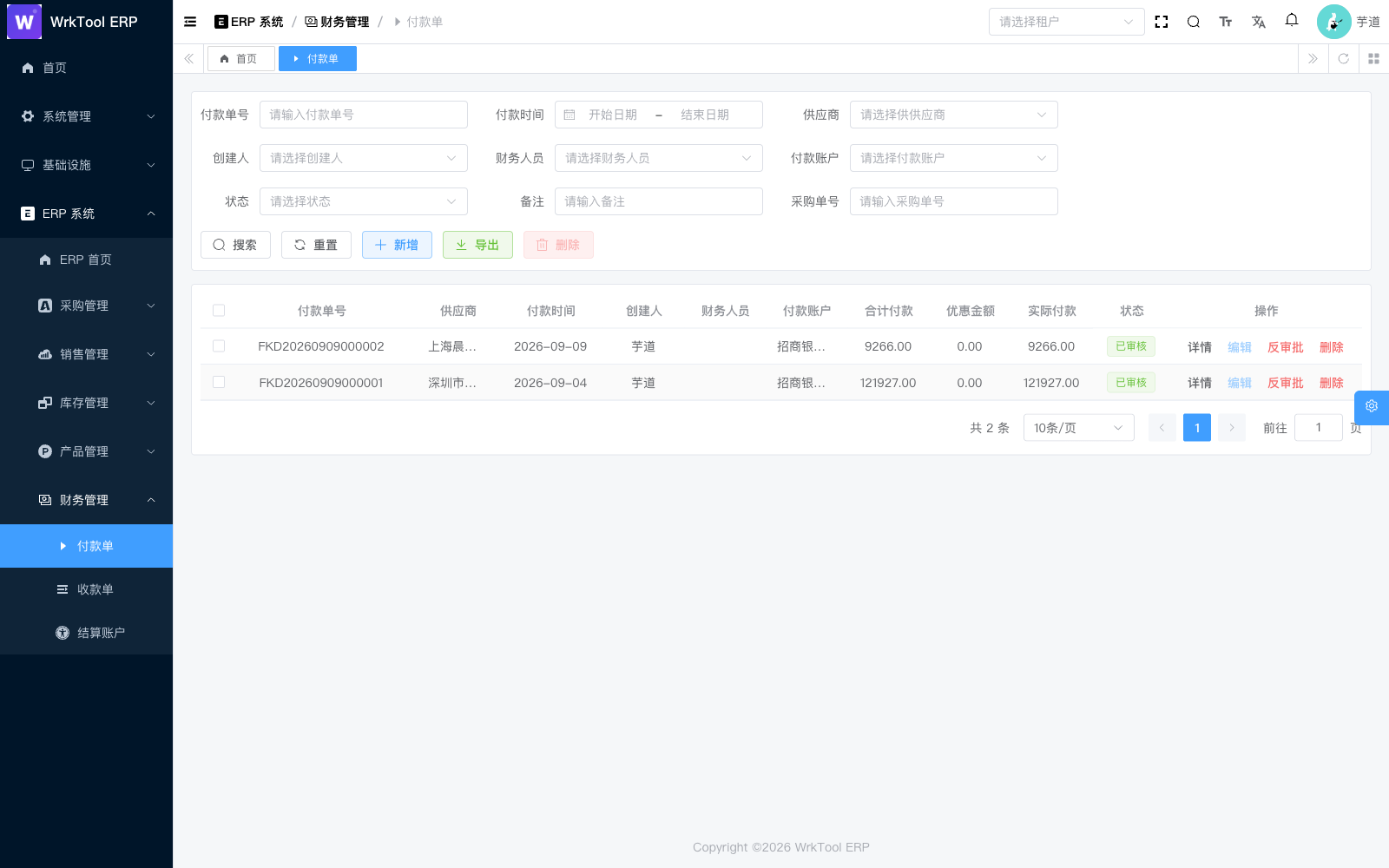Open 结算账户 in the sidebar
The width and height of the screenshot is (1389, 868).
87,633
